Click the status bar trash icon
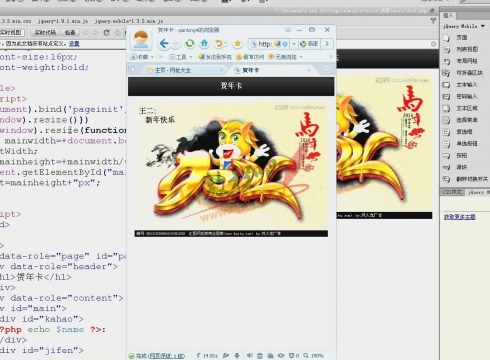This screenshot has height=360, width=490. tap(260, 356)
